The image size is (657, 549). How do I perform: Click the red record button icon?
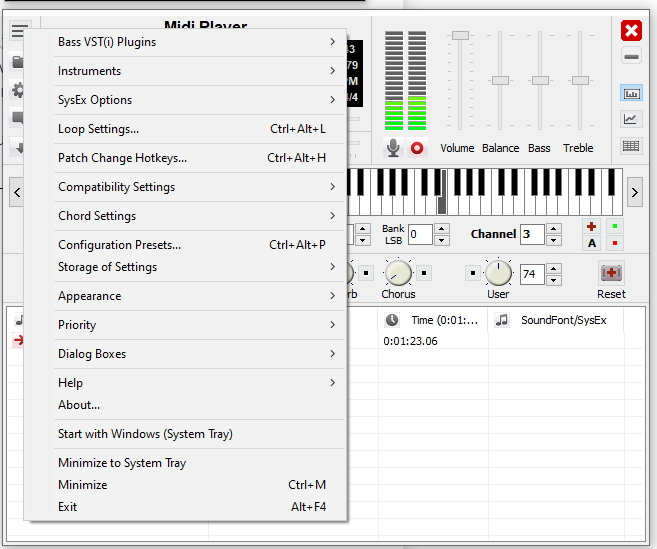click(417, 148)
